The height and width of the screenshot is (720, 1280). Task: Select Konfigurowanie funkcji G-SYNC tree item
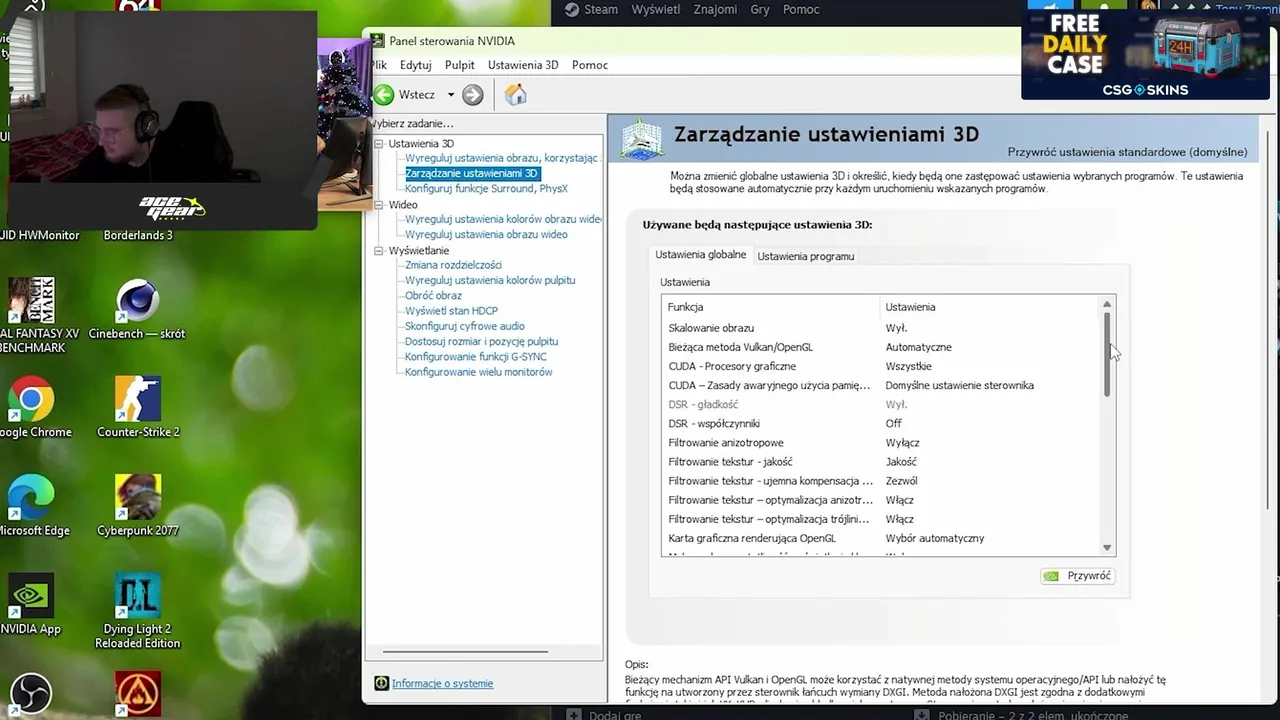(x=476, y=356)
